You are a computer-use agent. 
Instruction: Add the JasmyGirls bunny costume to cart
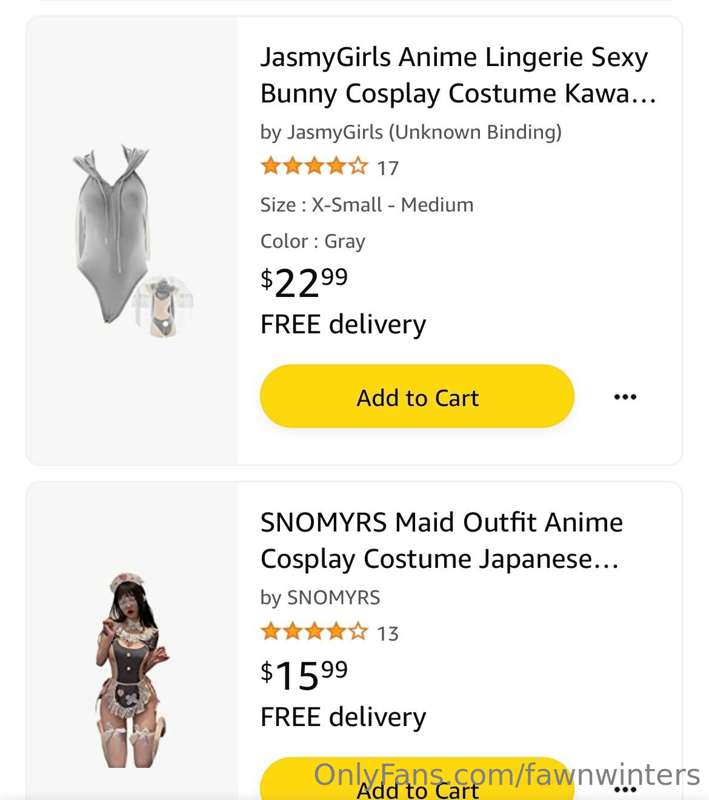[417, 396]
